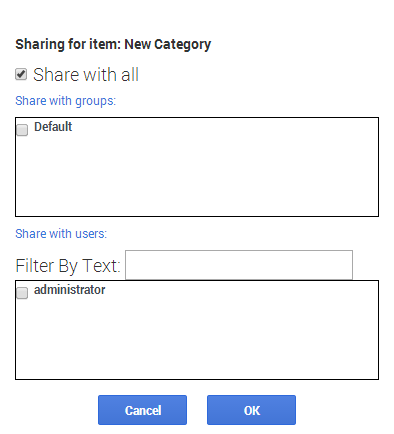Confirm sharing settings with OK
The width and height of the screenshot is (394, 434).
click(x=251, y=410)
